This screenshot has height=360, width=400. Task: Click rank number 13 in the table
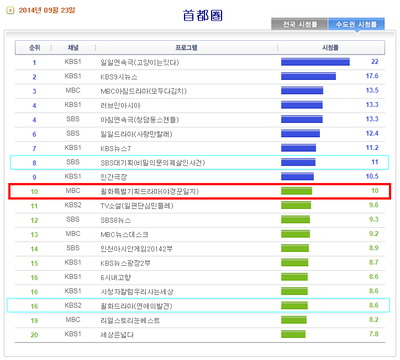pyautogui.click(x=34, y=235)
